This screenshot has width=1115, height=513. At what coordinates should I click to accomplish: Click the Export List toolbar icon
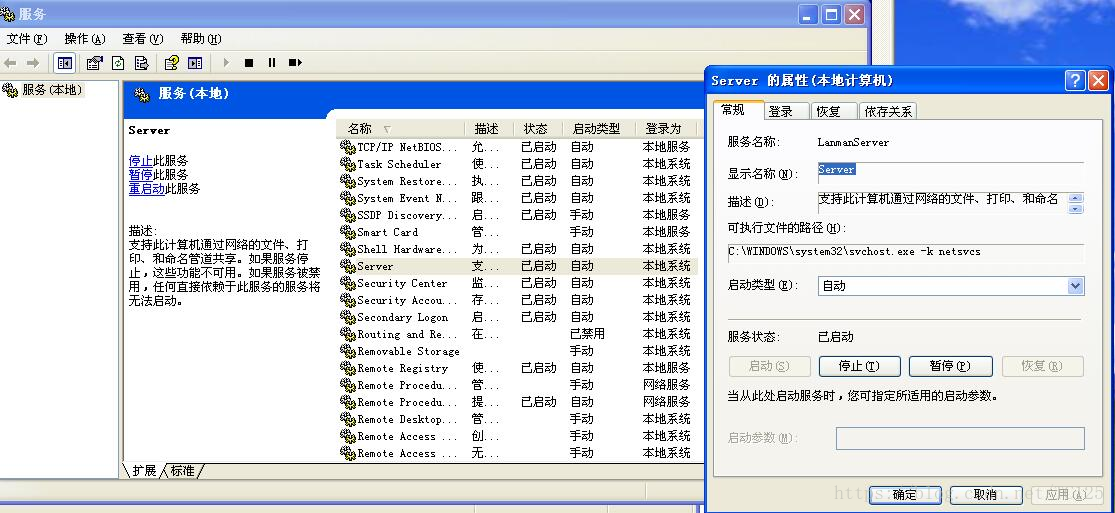pyautogui.click(x=141, y=63)
